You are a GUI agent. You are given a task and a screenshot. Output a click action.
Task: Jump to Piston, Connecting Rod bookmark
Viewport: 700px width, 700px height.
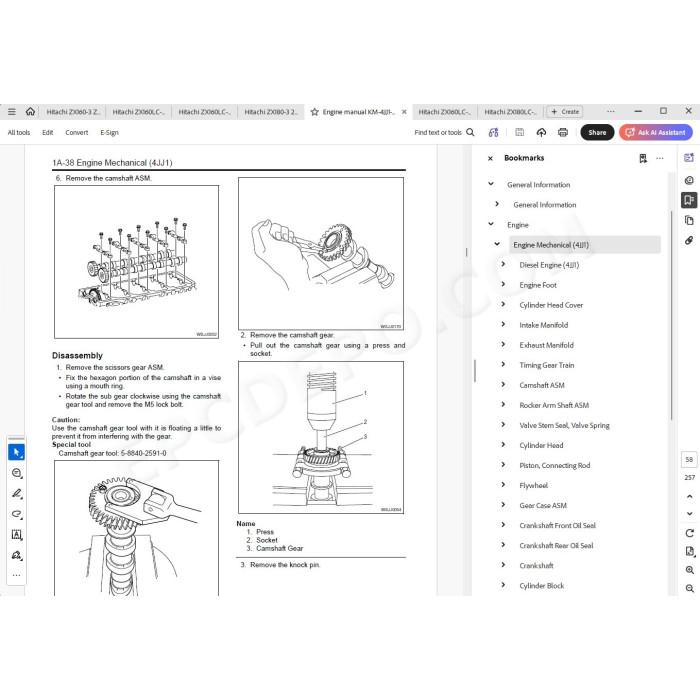tap(554, 466)
